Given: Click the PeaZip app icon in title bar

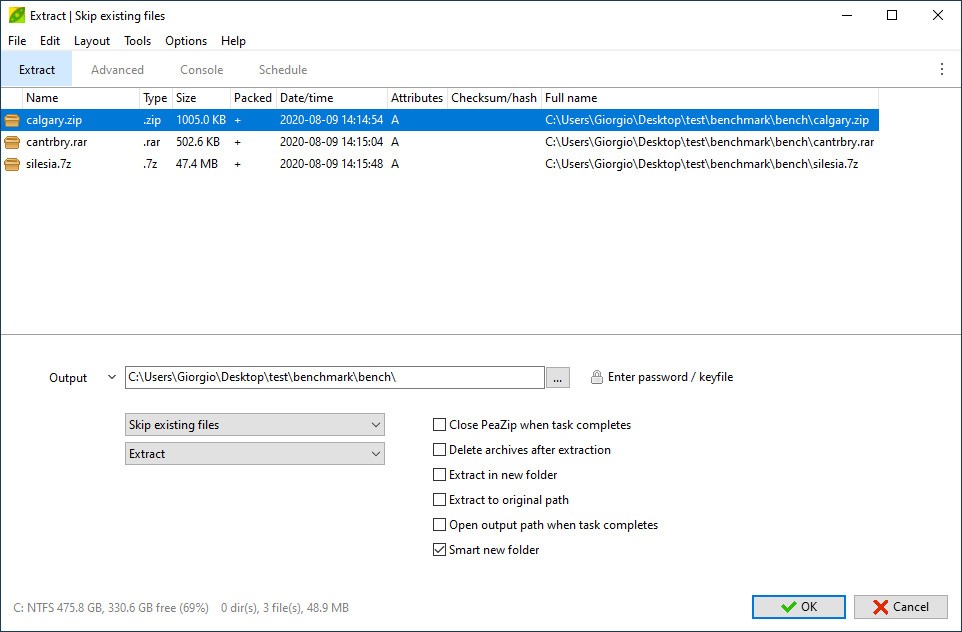Looking at the screenshot, I should [17, 15].
